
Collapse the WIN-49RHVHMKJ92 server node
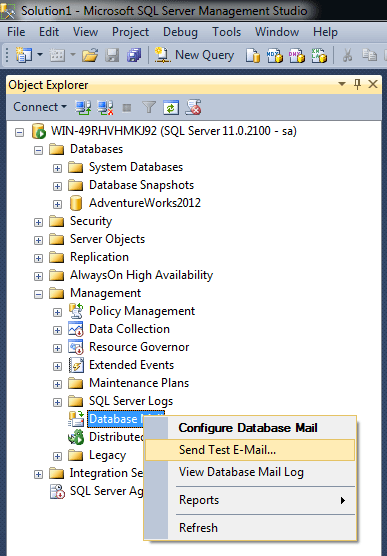tap(20, 133)
